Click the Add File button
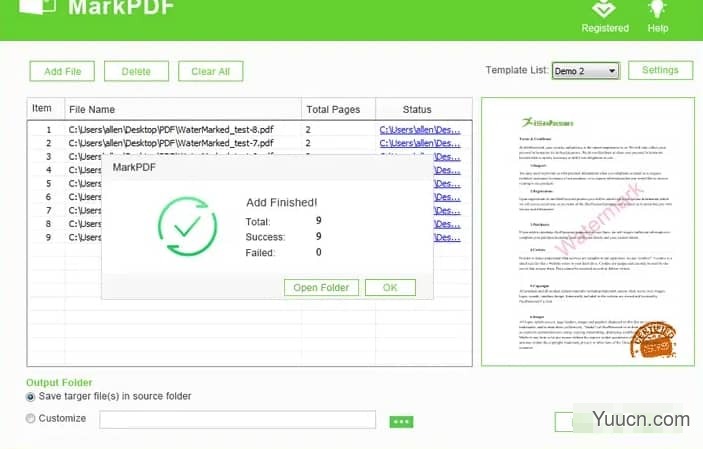The width and height of the screenshot is (703, 449). coord(62,71)
